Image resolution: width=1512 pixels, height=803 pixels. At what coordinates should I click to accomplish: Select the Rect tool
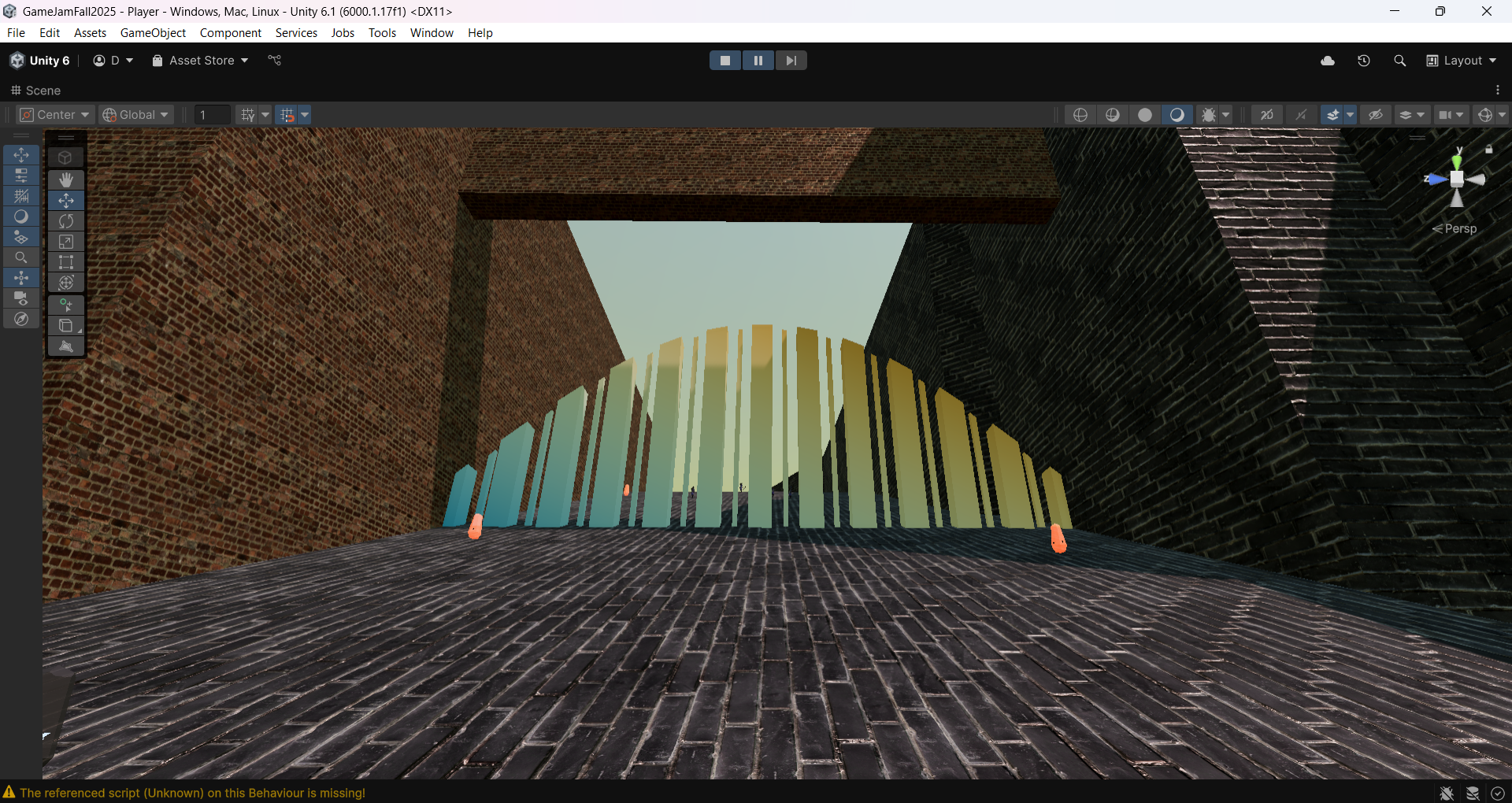click(x=66, y=262)
